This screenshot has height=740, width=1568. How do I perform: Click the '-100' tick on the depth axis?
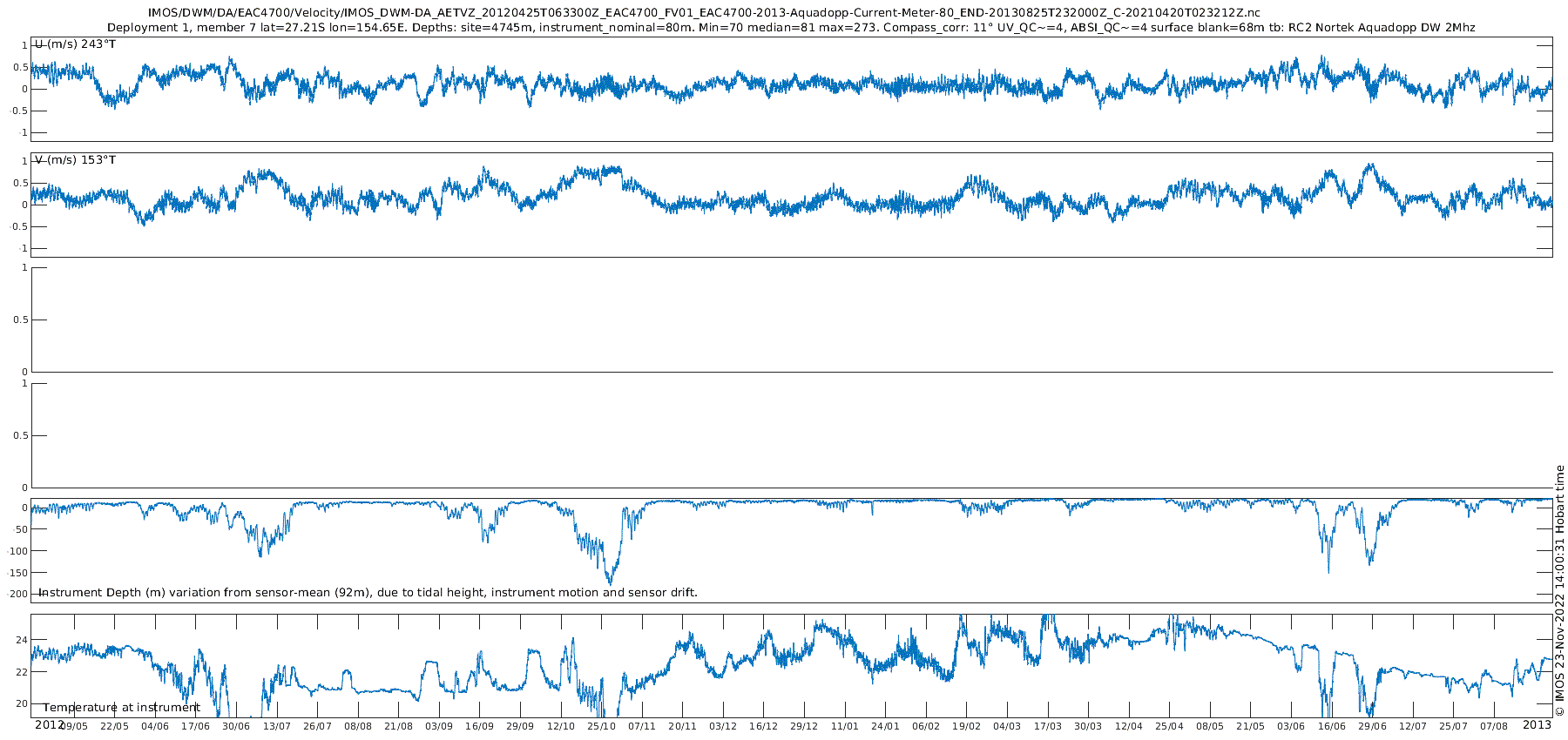(x=18, y=551)
